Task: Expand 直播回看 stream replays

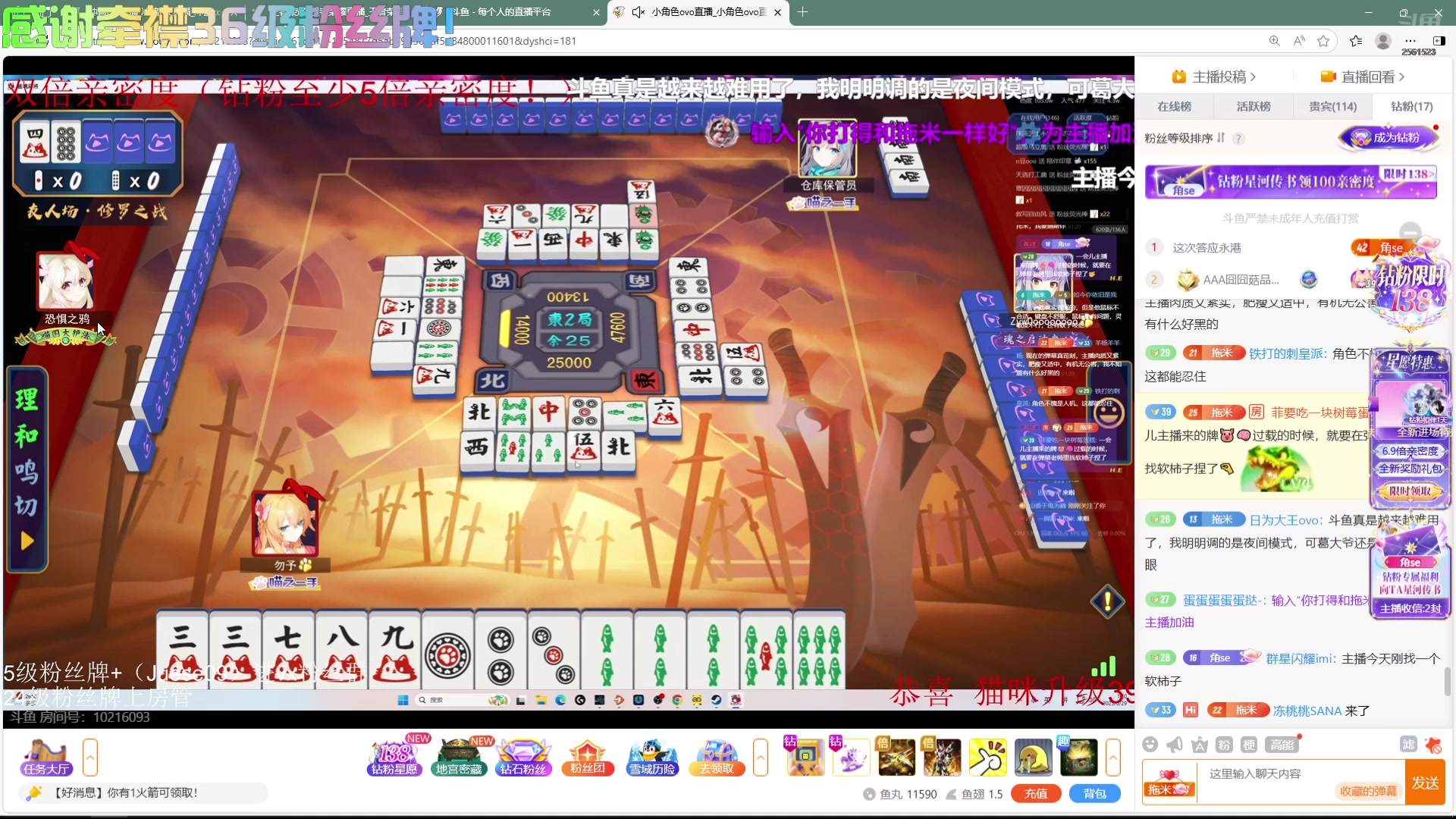Action: click(1363, 77)
